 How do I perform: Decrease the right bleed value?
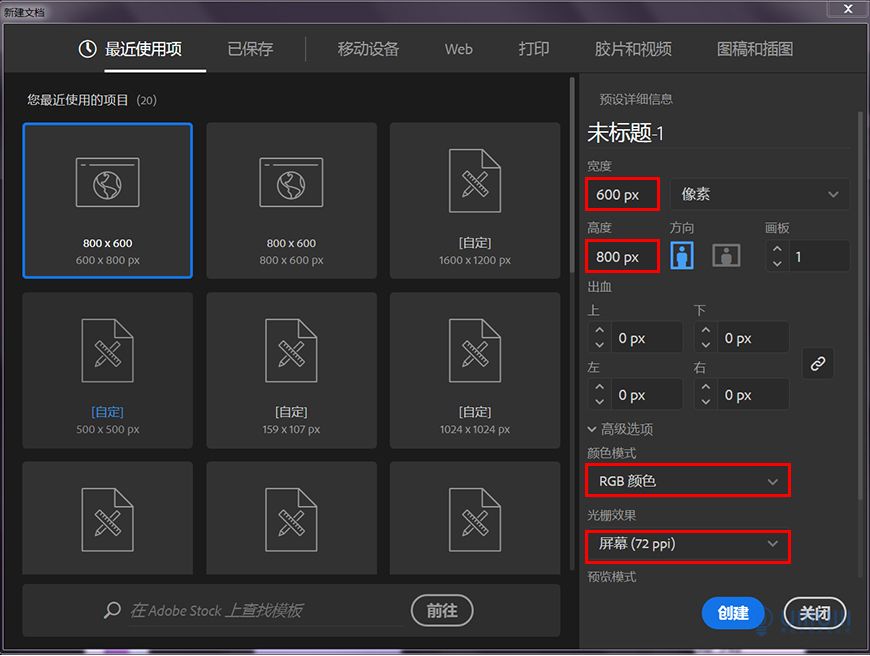[705, 401]
